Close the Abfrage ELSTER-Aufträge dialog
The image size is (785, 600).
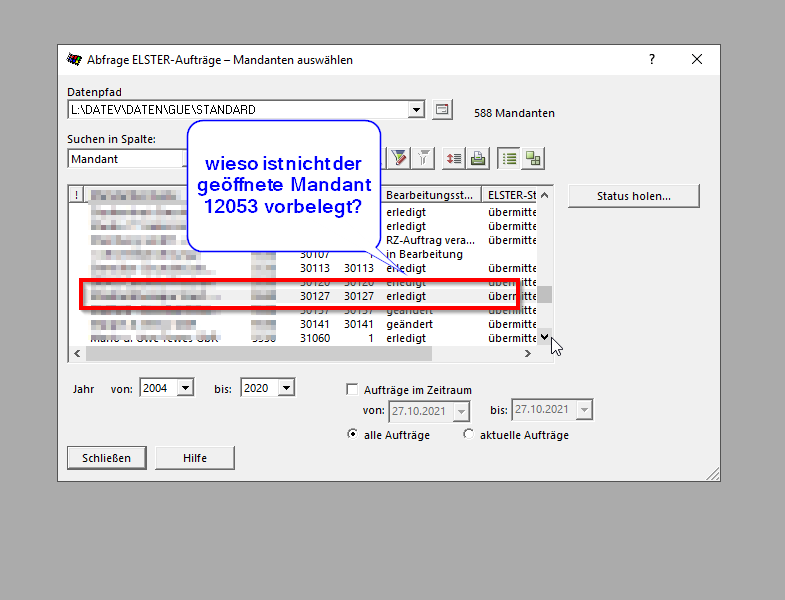click(696, 60)
